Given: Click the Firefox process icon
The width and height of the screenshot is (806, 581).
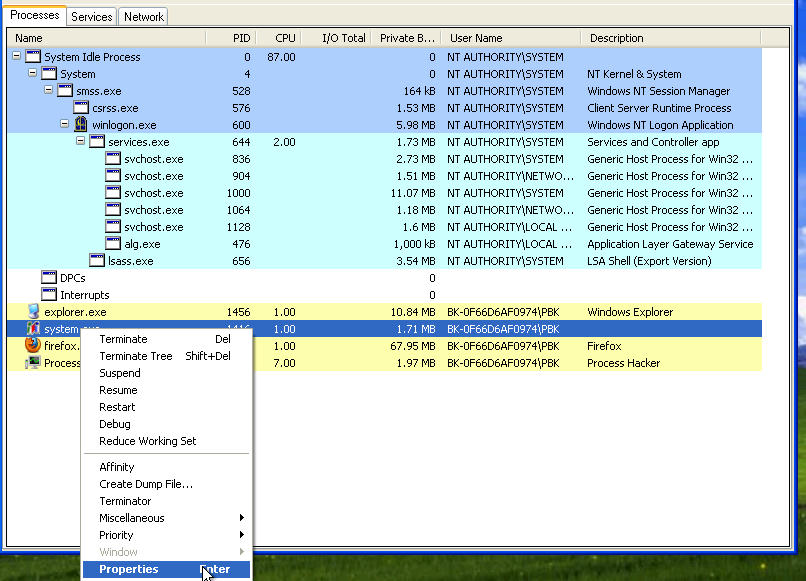Looking at the screenshot, I should (33, 345).
